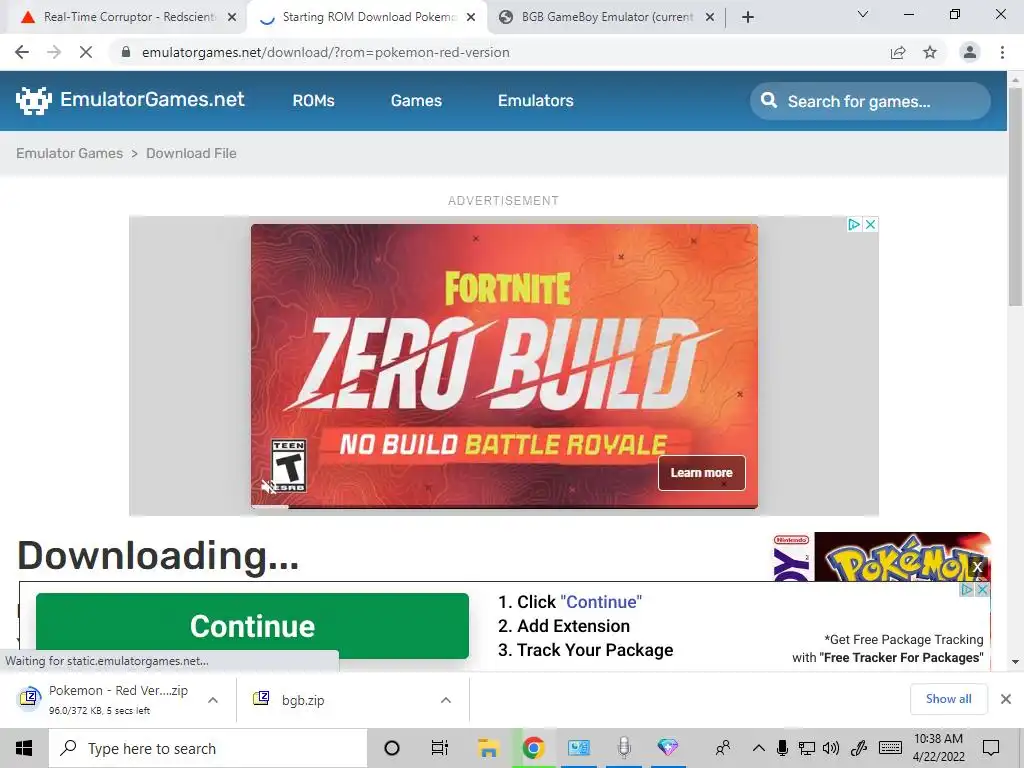
Task: Click the address bar URL
Action: click(x=325, y=52)
